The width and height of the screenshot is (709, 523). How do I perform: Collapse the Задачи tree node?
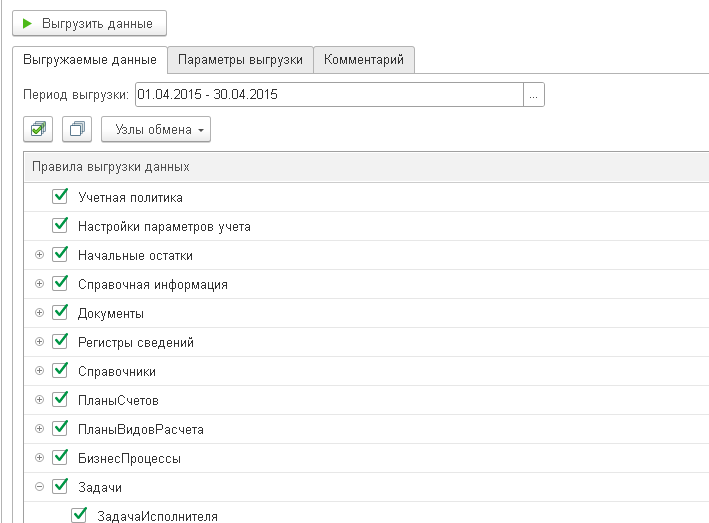point(39,487)
